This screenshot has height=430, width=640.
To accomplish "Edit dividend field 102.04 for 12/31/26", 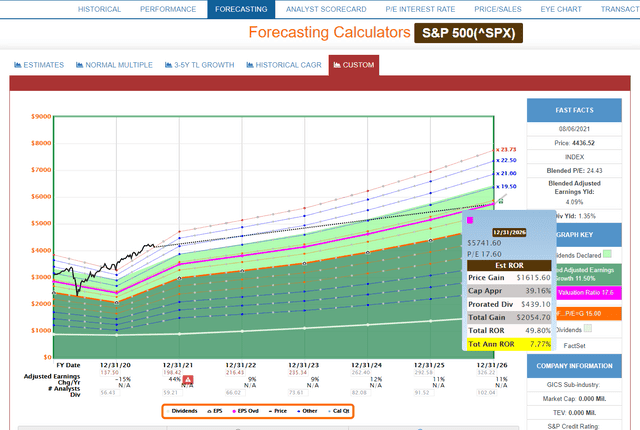I will [486, 392].
